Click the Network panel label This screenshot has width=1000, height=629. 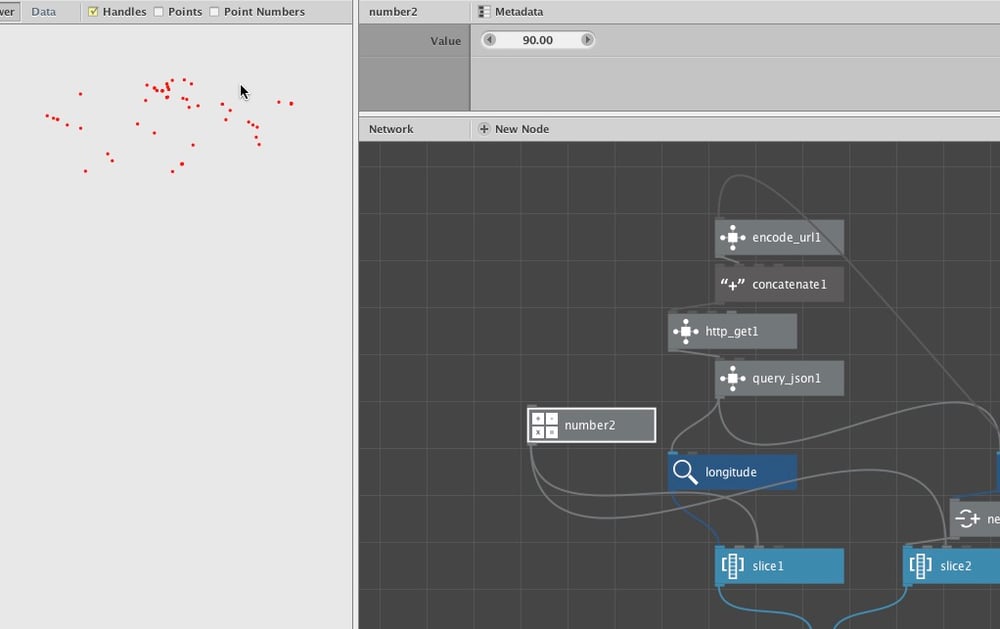coord(391,129)
